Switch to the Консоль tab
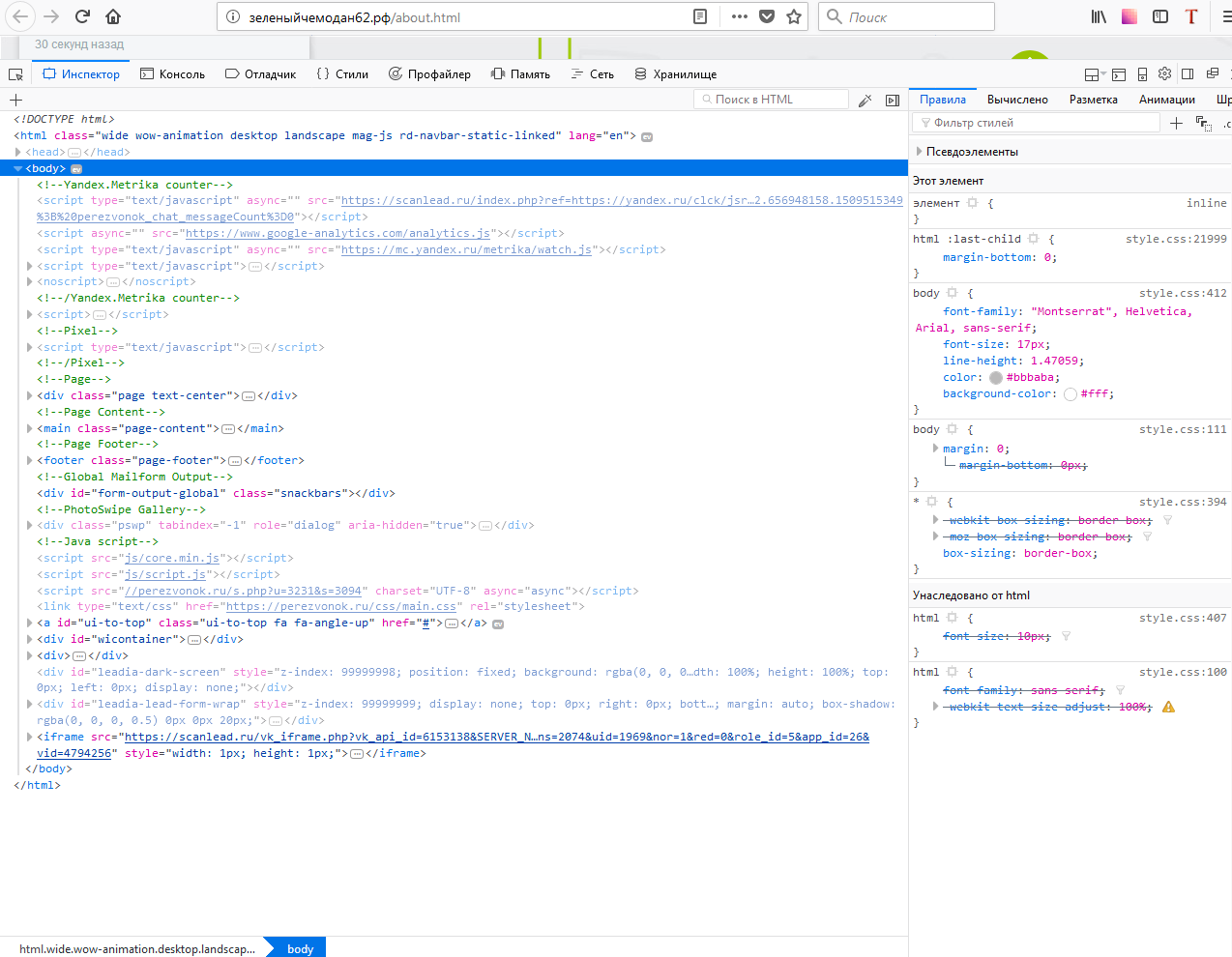The width and height of the screenshot is (1232, 957). coord(172,74)
